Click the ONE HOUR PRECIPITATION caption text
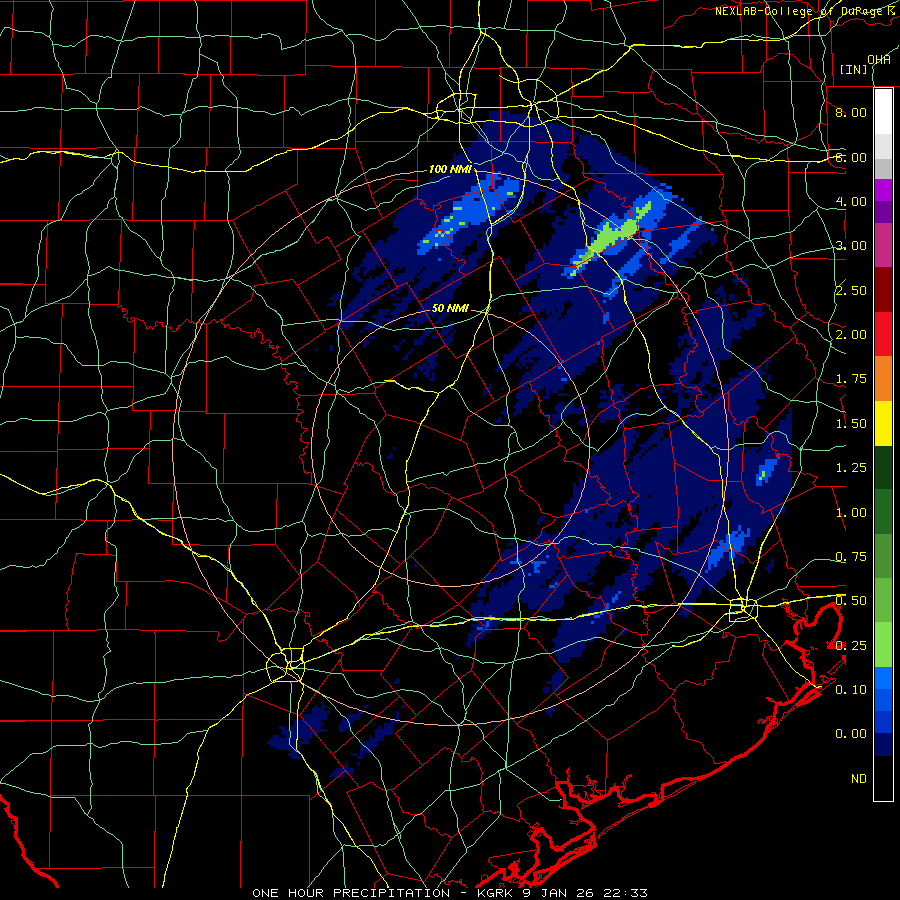 click(351, 893)
